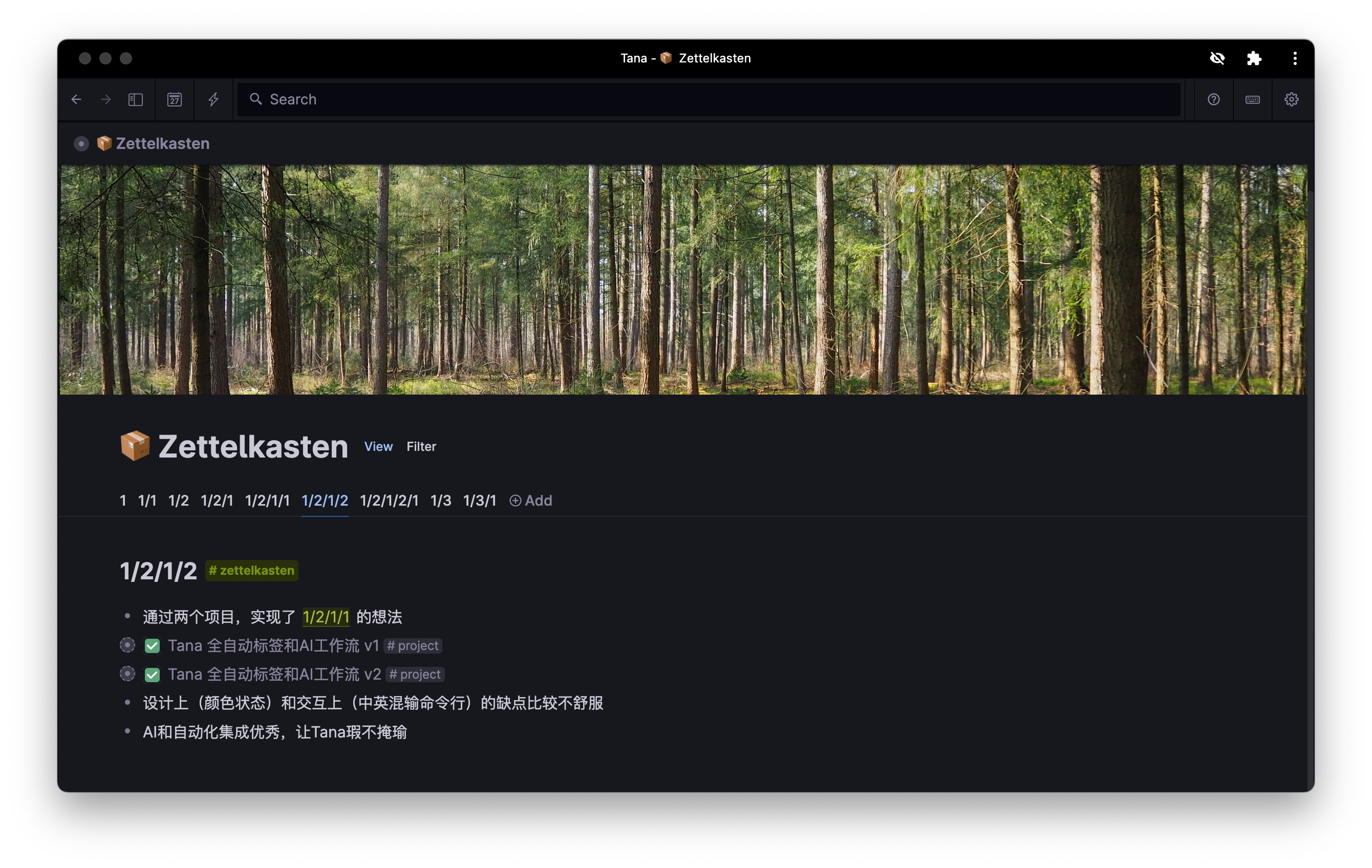Click the magnifier icon in search bar
The image size is (1372, 868).
click(256, 99)
